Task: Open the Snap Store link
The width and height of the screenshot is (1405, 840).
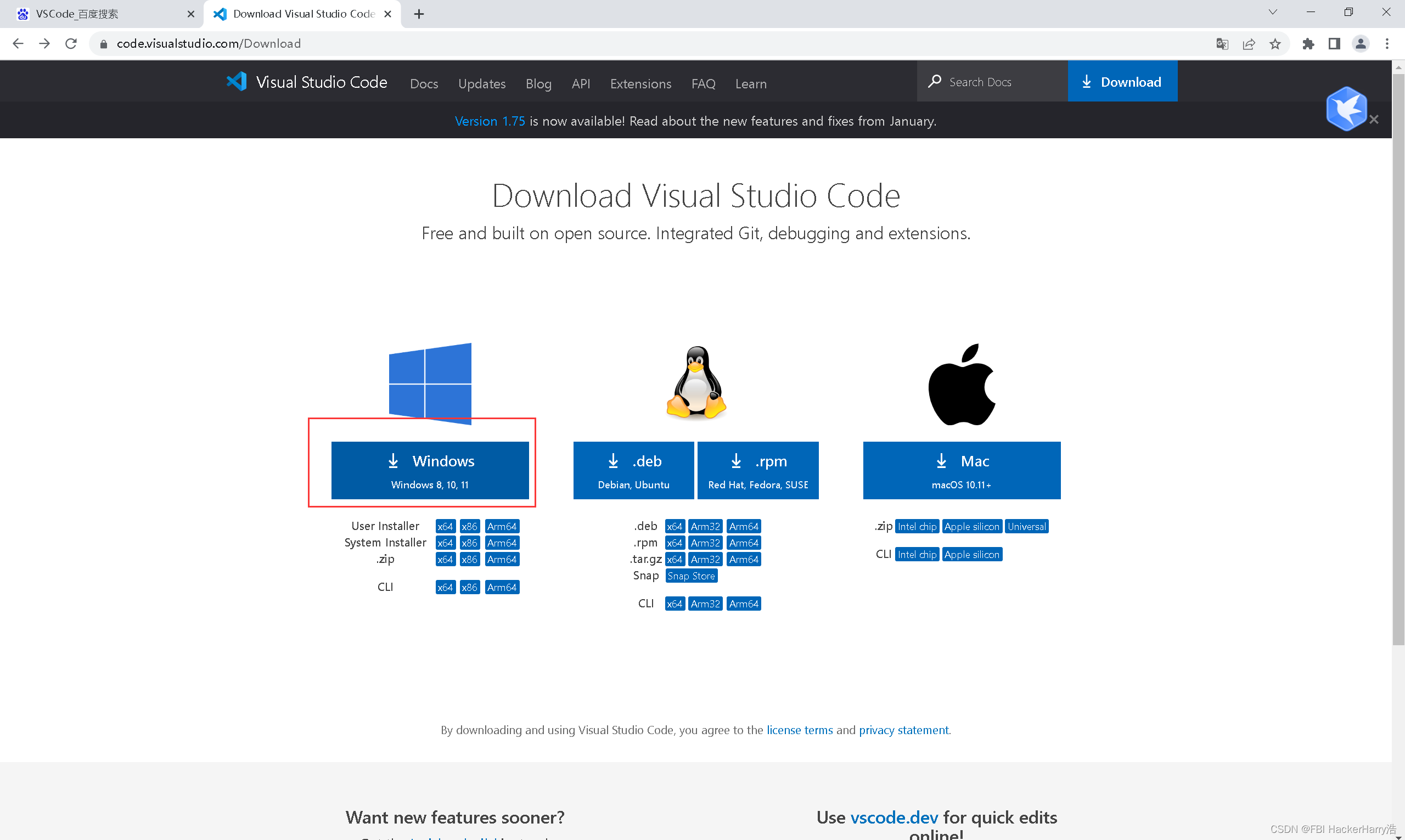Action: 691,576
